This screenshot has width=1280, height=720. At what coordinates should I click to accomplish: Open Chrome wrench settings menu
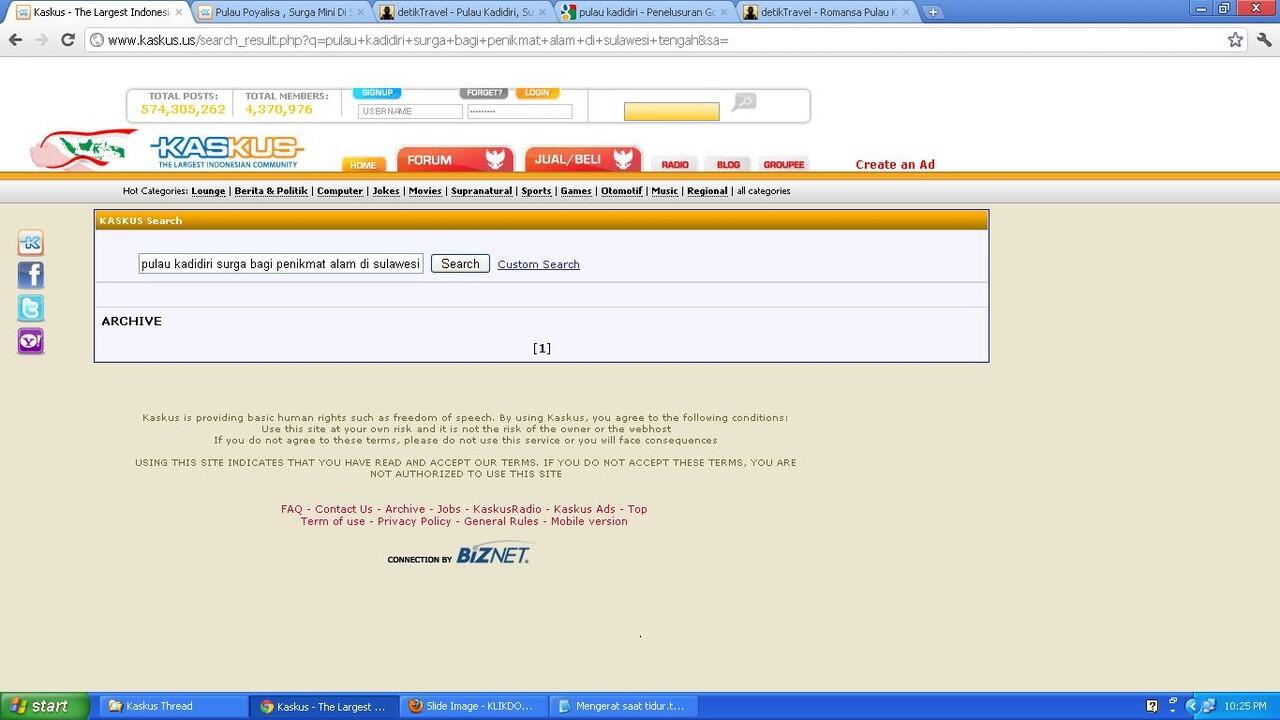[1264, 40]
